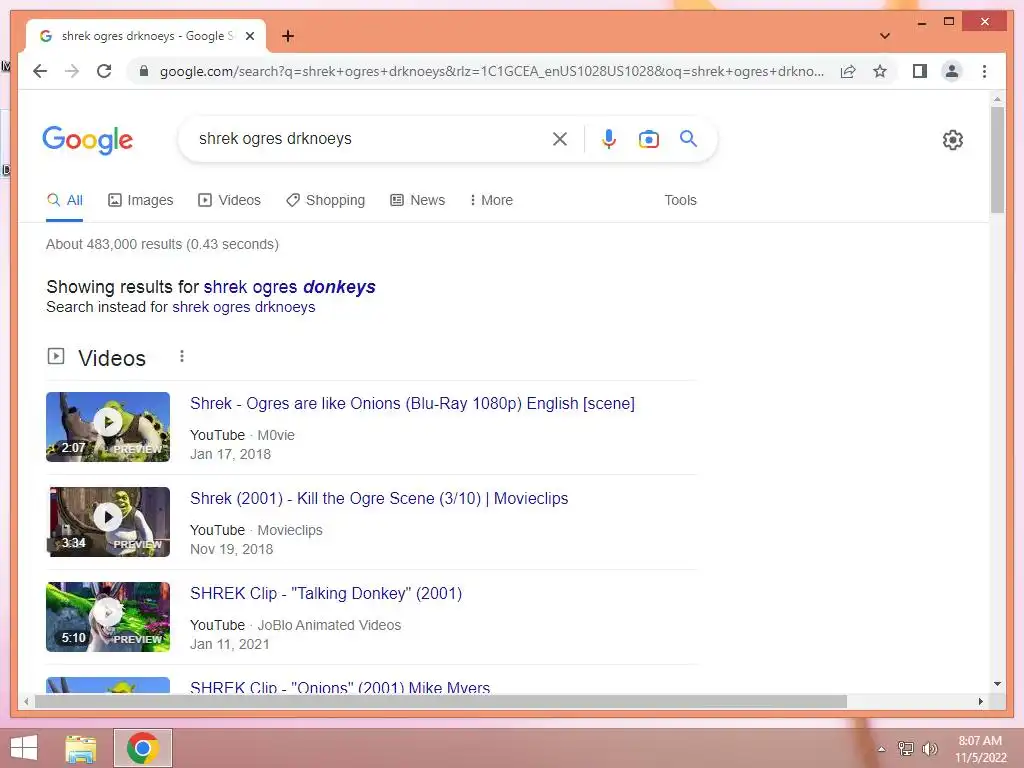Play the 5:10 Talking Donkey thumbnail
1024x768 pixels.
[108, 616]
